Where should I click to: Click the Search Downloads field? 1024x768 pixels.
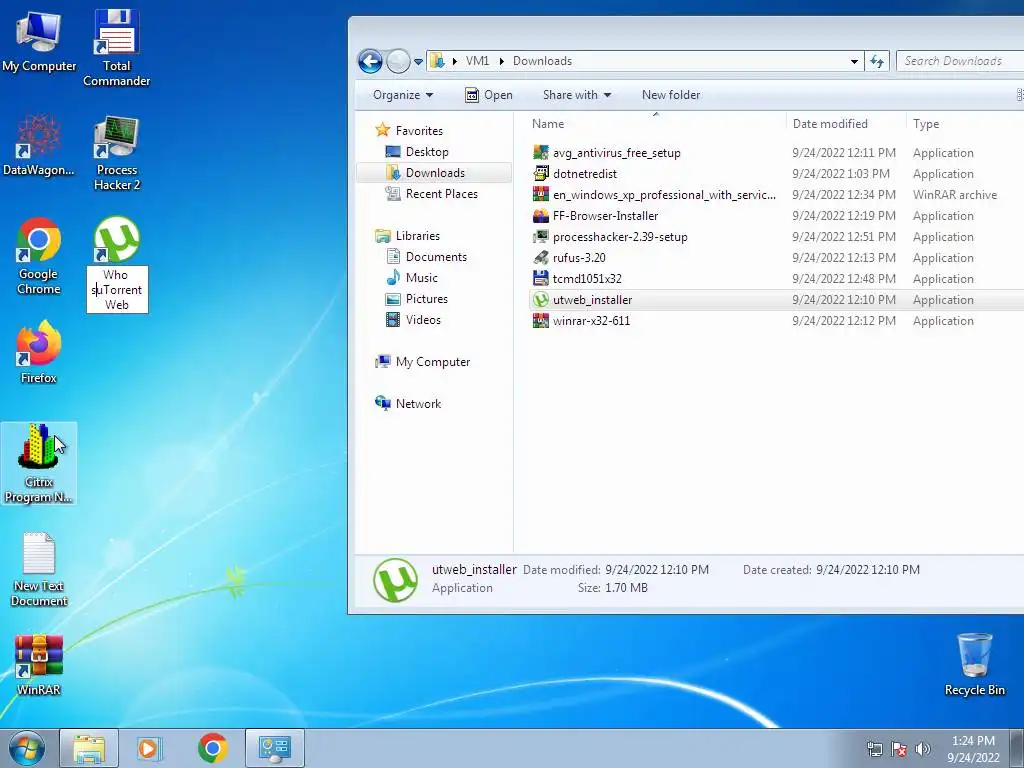click(x=960, y=61)
